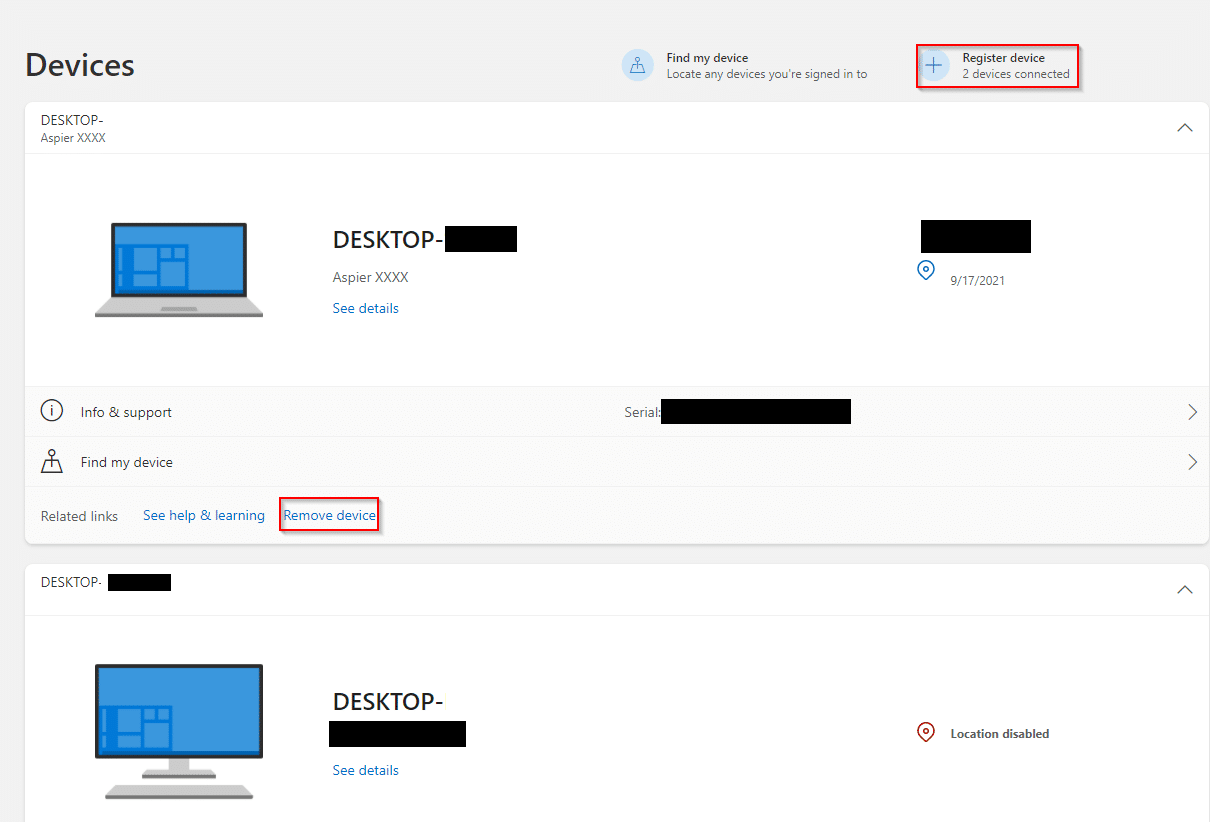Open the Register device button
The image size is (1210, 822).
997,66
